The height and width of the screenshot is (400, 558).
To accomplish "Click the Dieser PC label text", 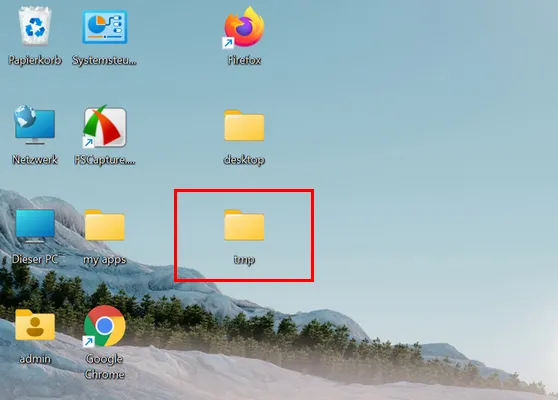I will pos(35,259).
